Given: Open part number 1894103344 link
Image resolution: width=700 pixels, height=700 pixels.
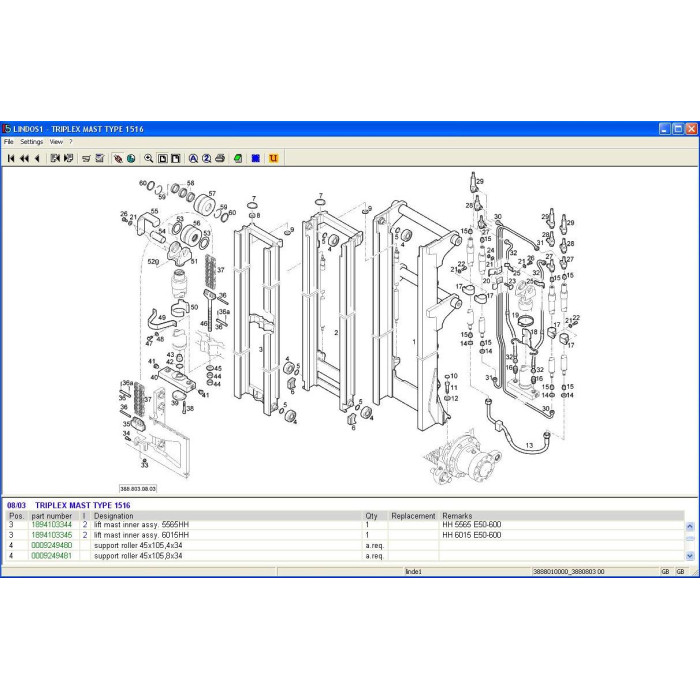Looking at the screenshot, I should pos(51,525).
